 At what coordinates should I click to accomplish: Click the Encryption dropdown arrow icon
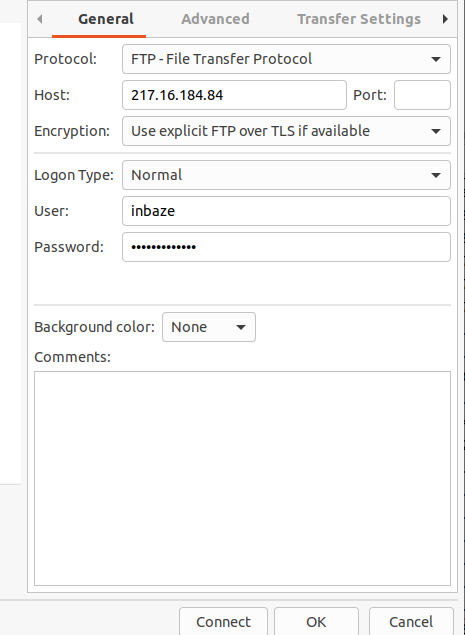(436, 132)
